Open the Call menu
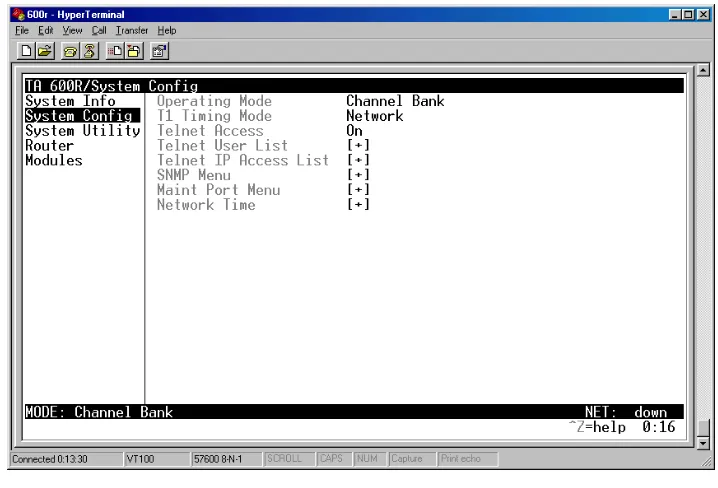The image size is (718, 488). [99, 31]
